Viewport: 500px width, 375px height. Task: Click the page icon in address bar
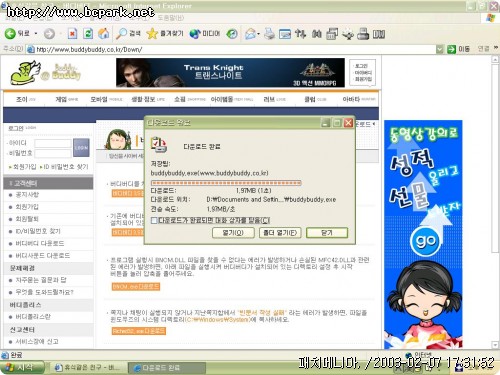coord(31,49)
